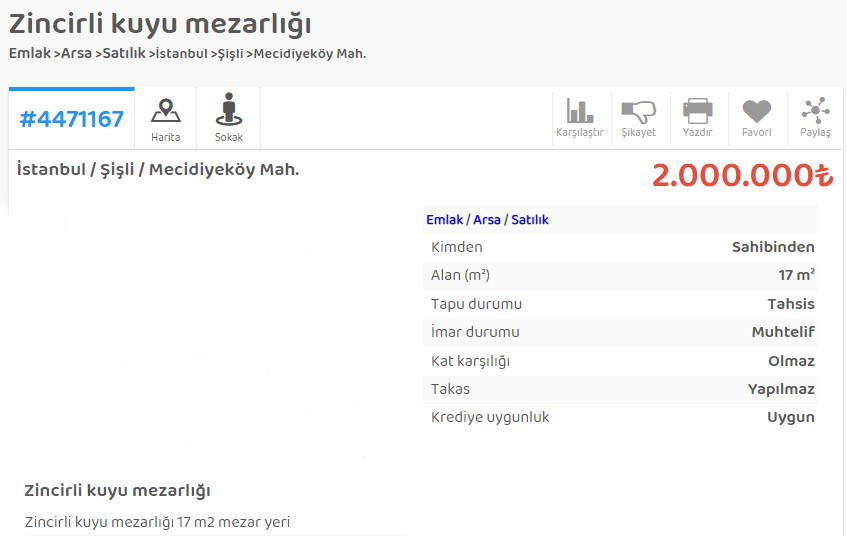This screenshot has width=847, height=536.
Task: Navigate to Satılık in top breadcrumb
Action: (x=124, y=53)
